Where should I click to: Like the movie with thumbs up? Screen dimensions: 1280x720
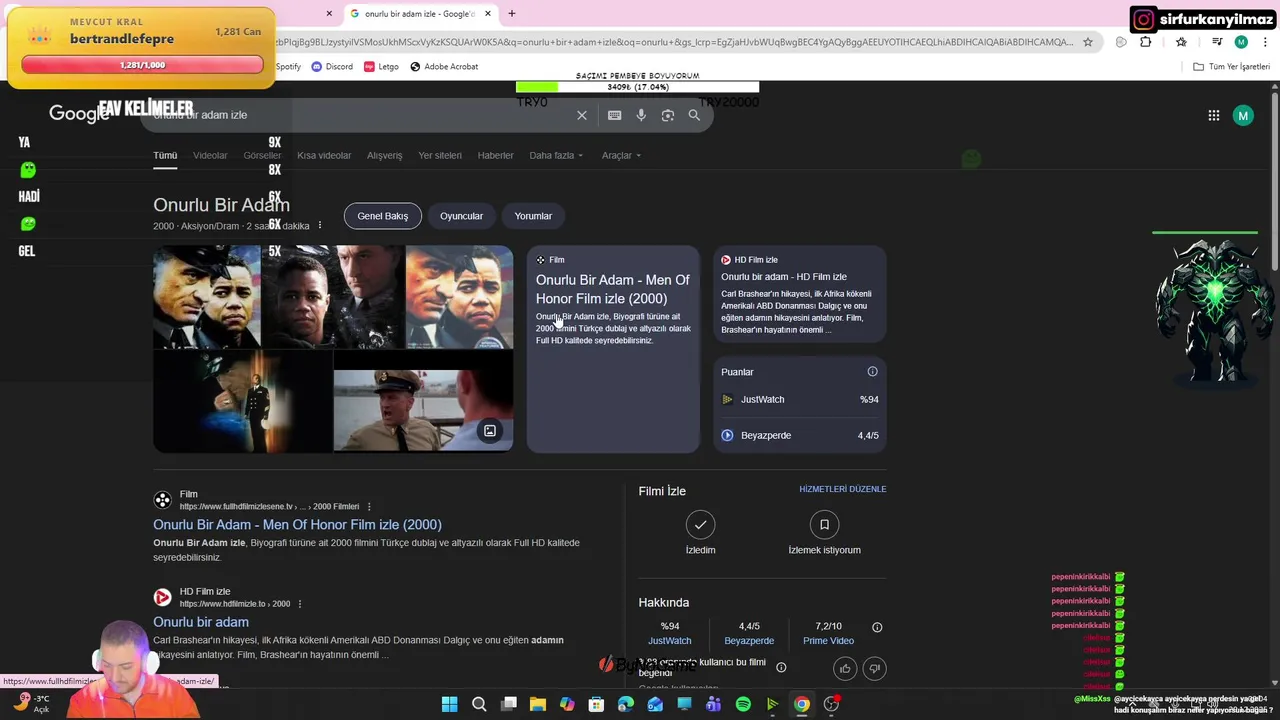pyautogui.click(x=846, y=668)
